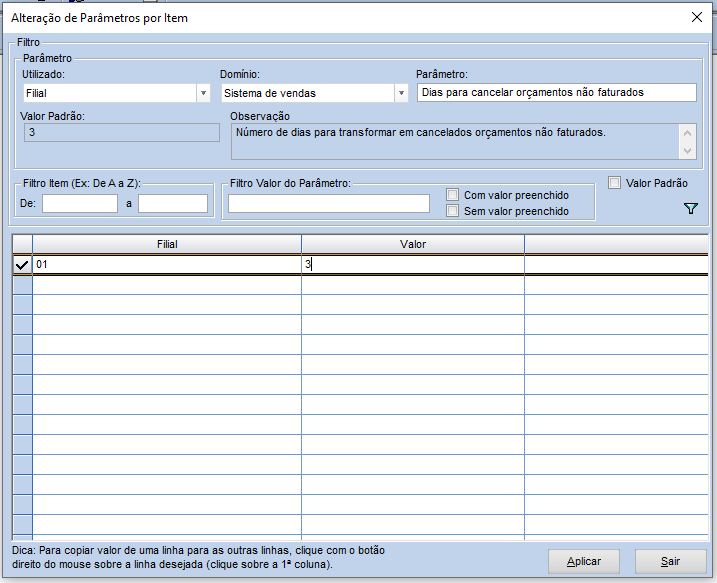Click the Filial column header
Screen dimensions: 717x583
[x=167, y=243]
